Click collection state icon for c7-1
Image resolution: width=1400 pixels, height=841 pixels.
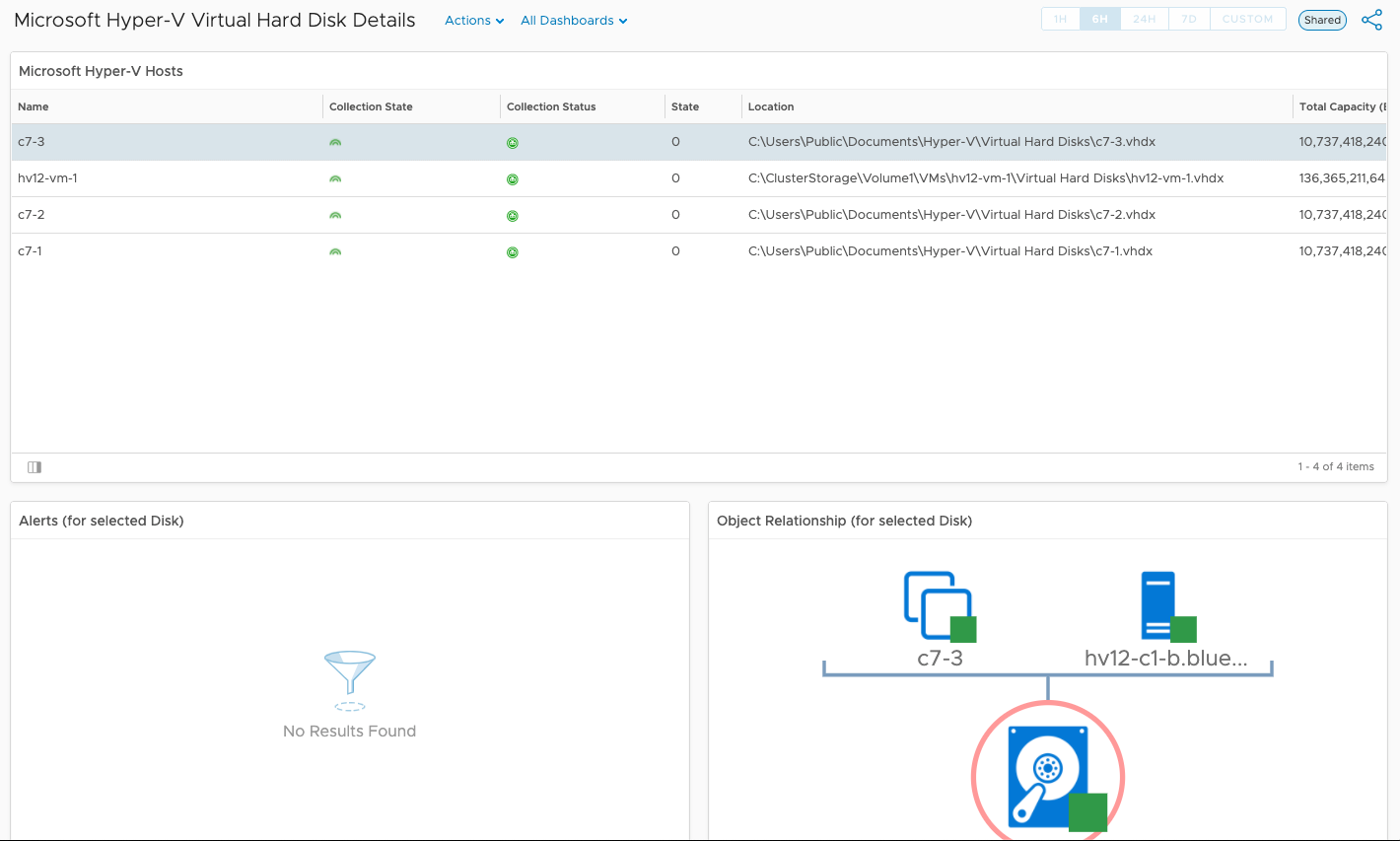coord(335,252)
